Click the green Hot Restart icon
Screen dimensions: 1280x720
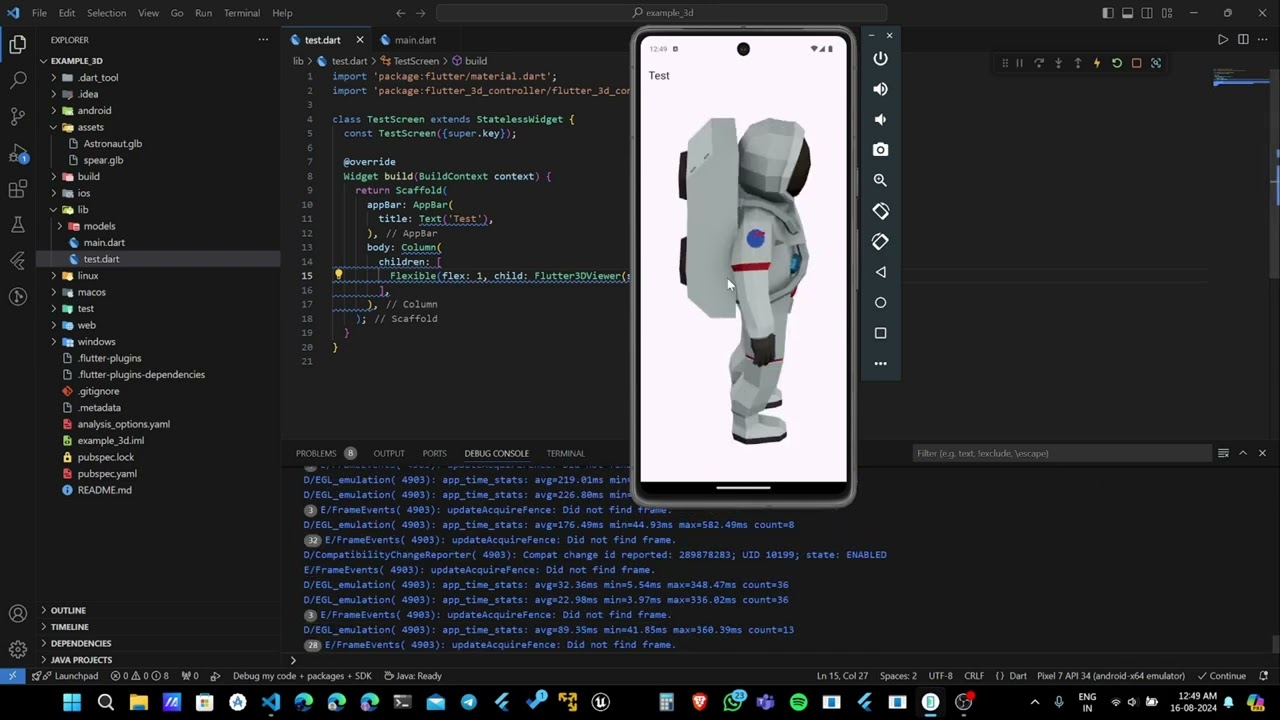(x=1117, y=63)
